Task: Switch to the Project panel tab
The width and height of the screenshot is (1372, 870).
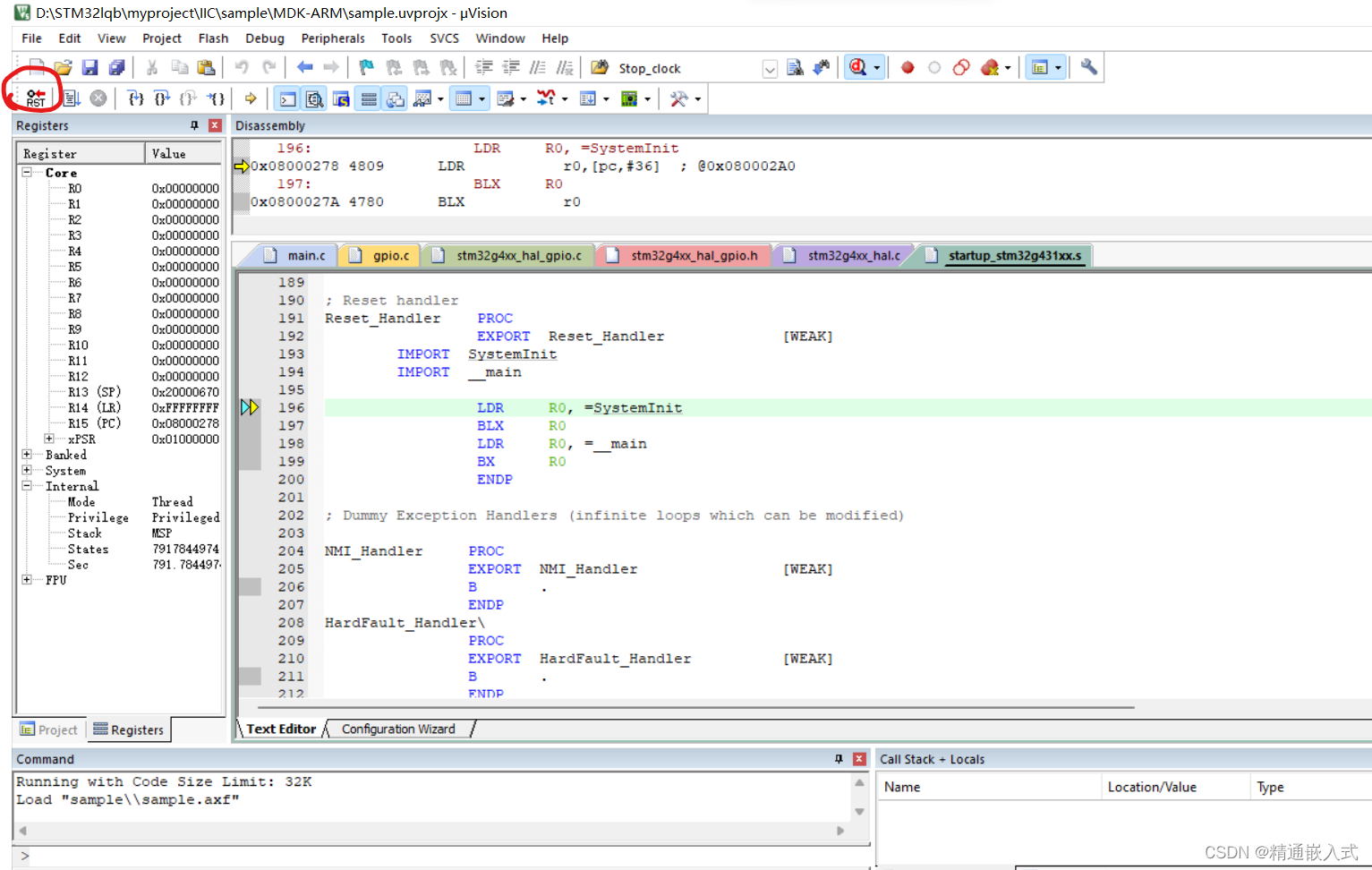Action: [50, 729]
